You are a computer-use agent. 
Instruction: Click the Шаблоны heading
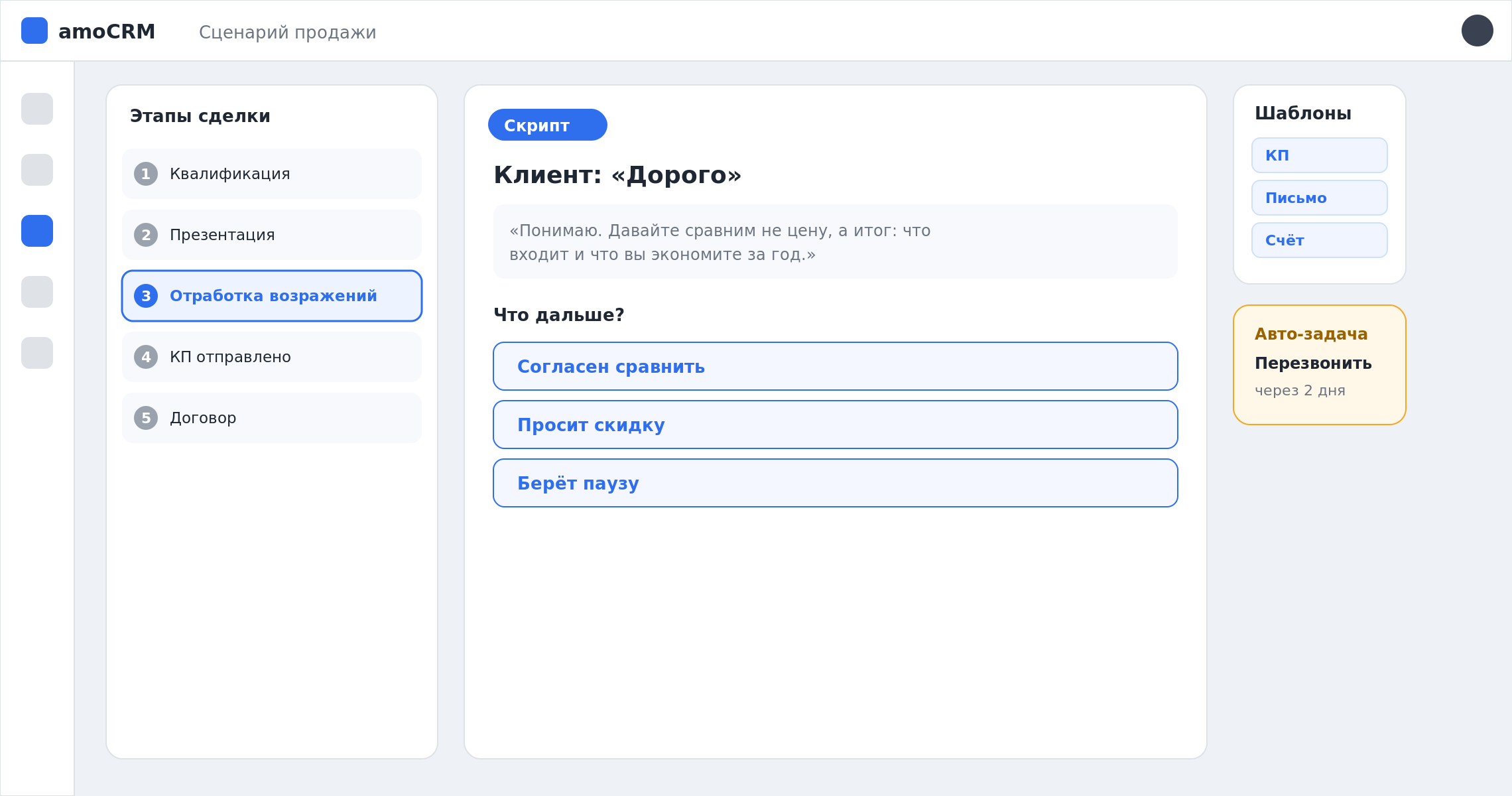point(1303,113)
